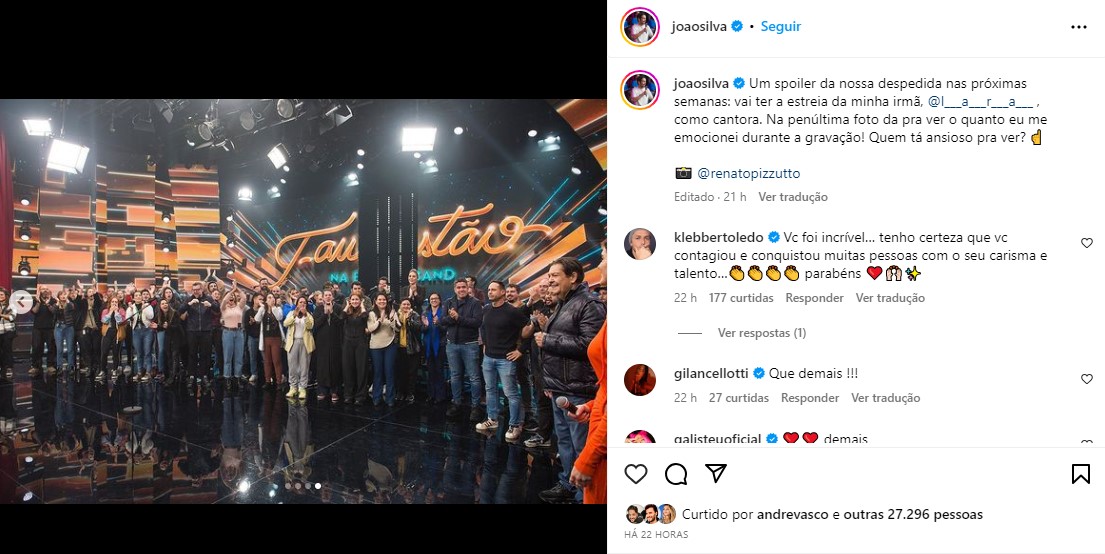Image resolution: width=1105 pixels, height=554 pixels.
Task: Open joaosilva profile avatar in header
Action: [x=640, y=27]
